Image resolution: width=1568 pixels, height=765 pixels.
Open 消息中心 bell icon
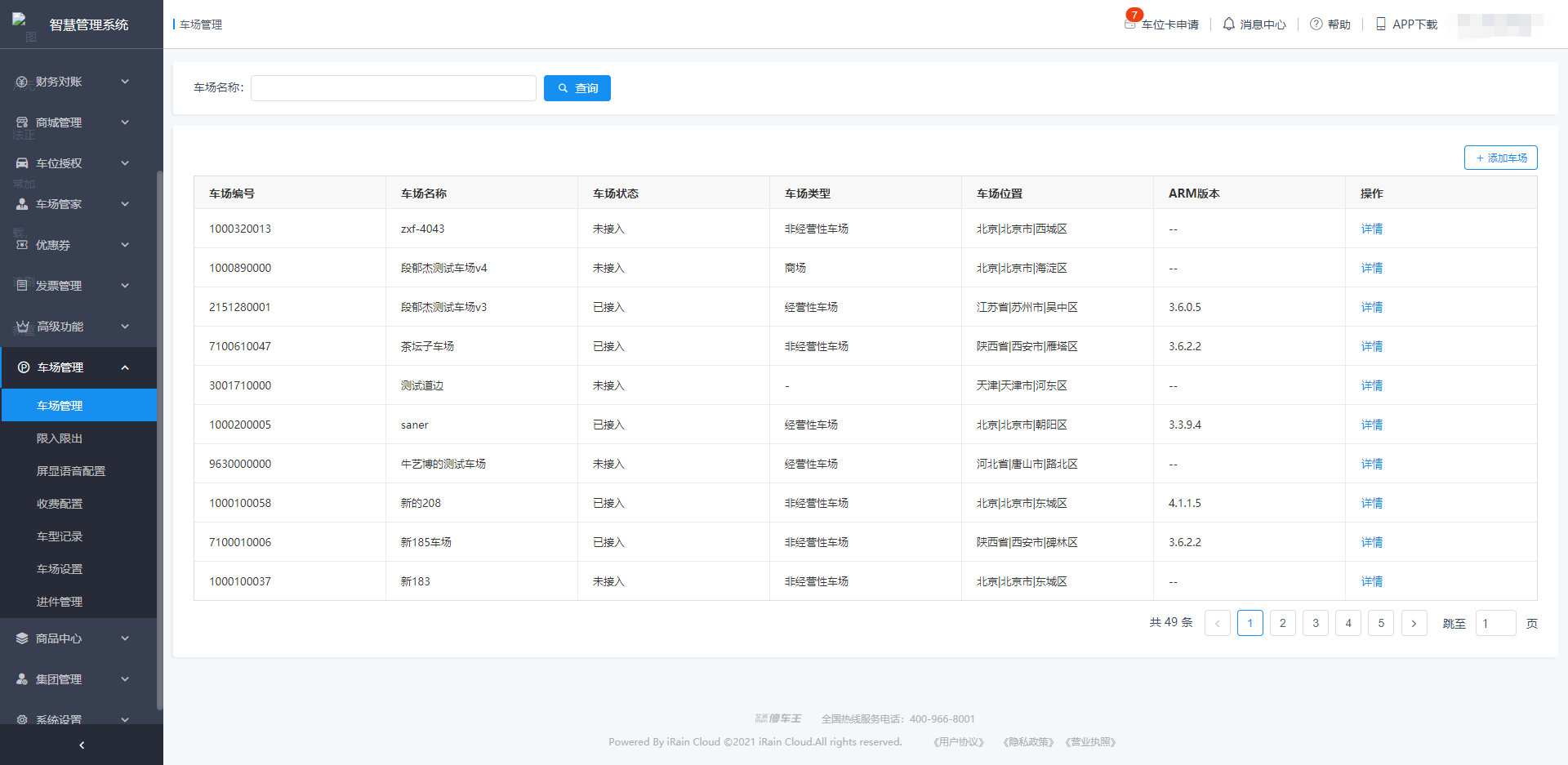coord(1228,24)
